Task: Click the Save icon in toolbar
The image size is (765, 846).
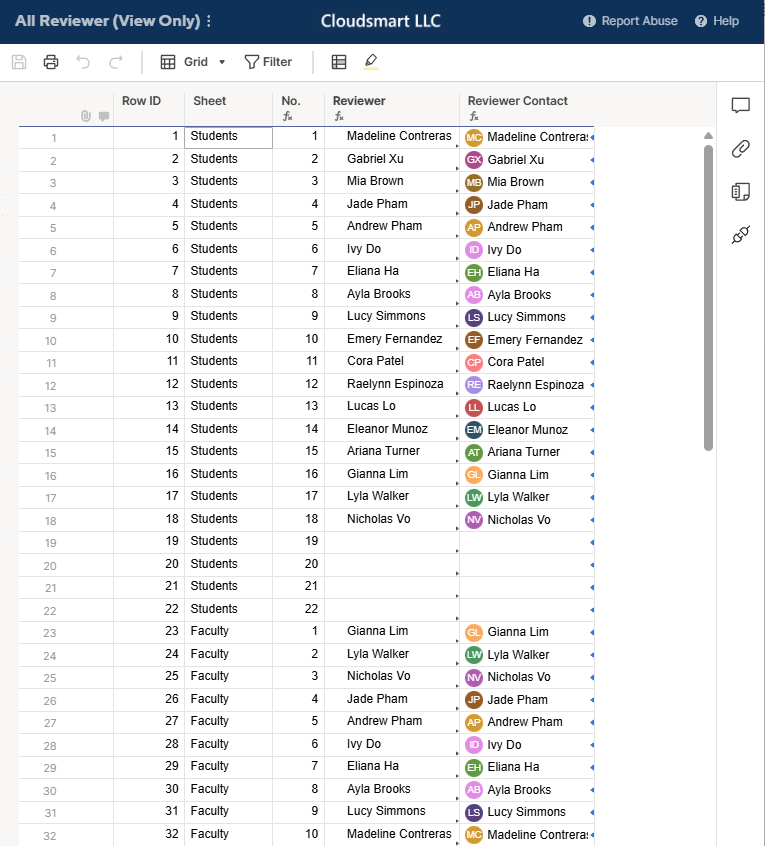Action: (19, 62)
